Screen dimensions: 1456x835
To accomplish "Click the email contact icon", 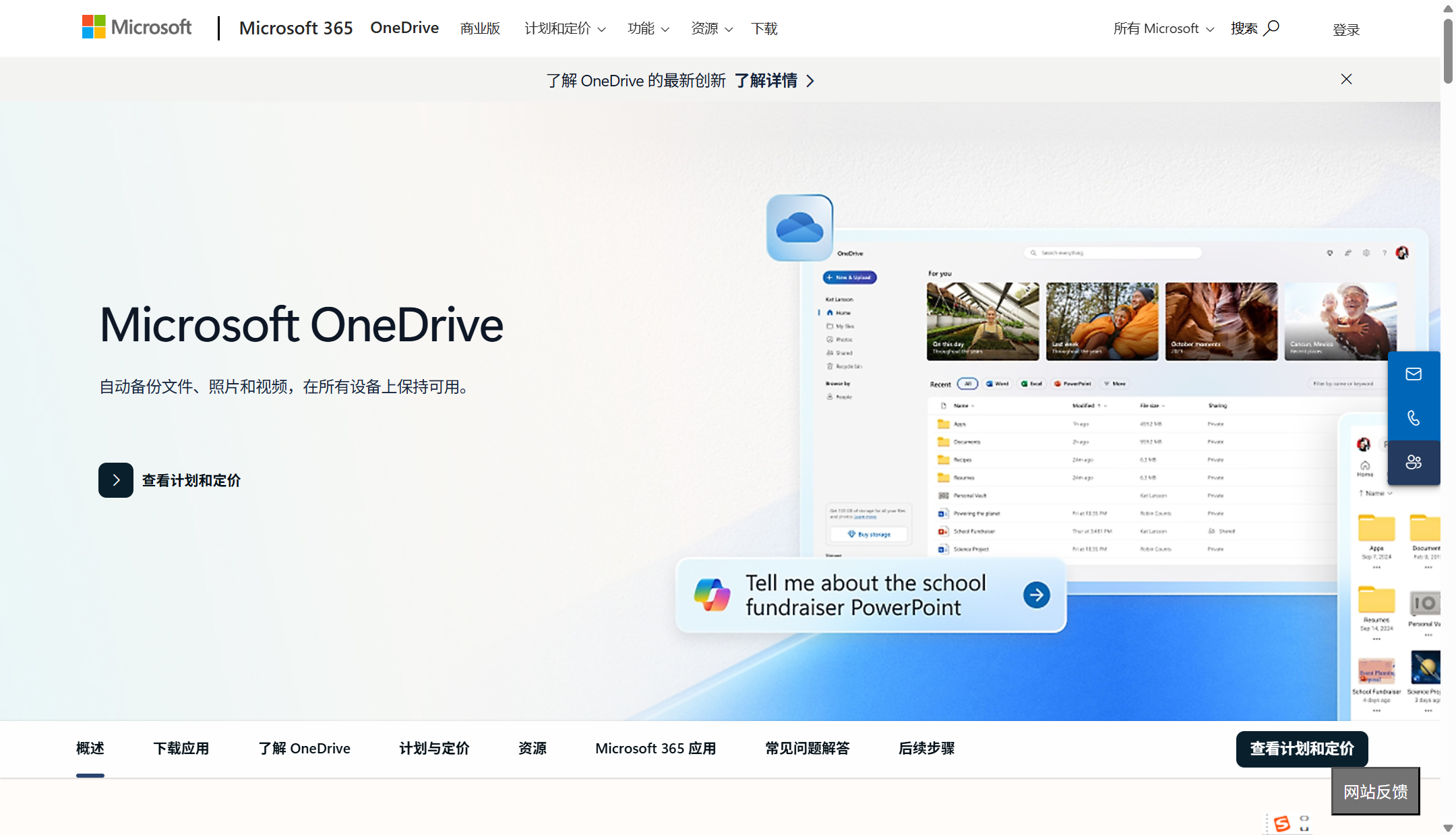I will [x=1414, y=373].
